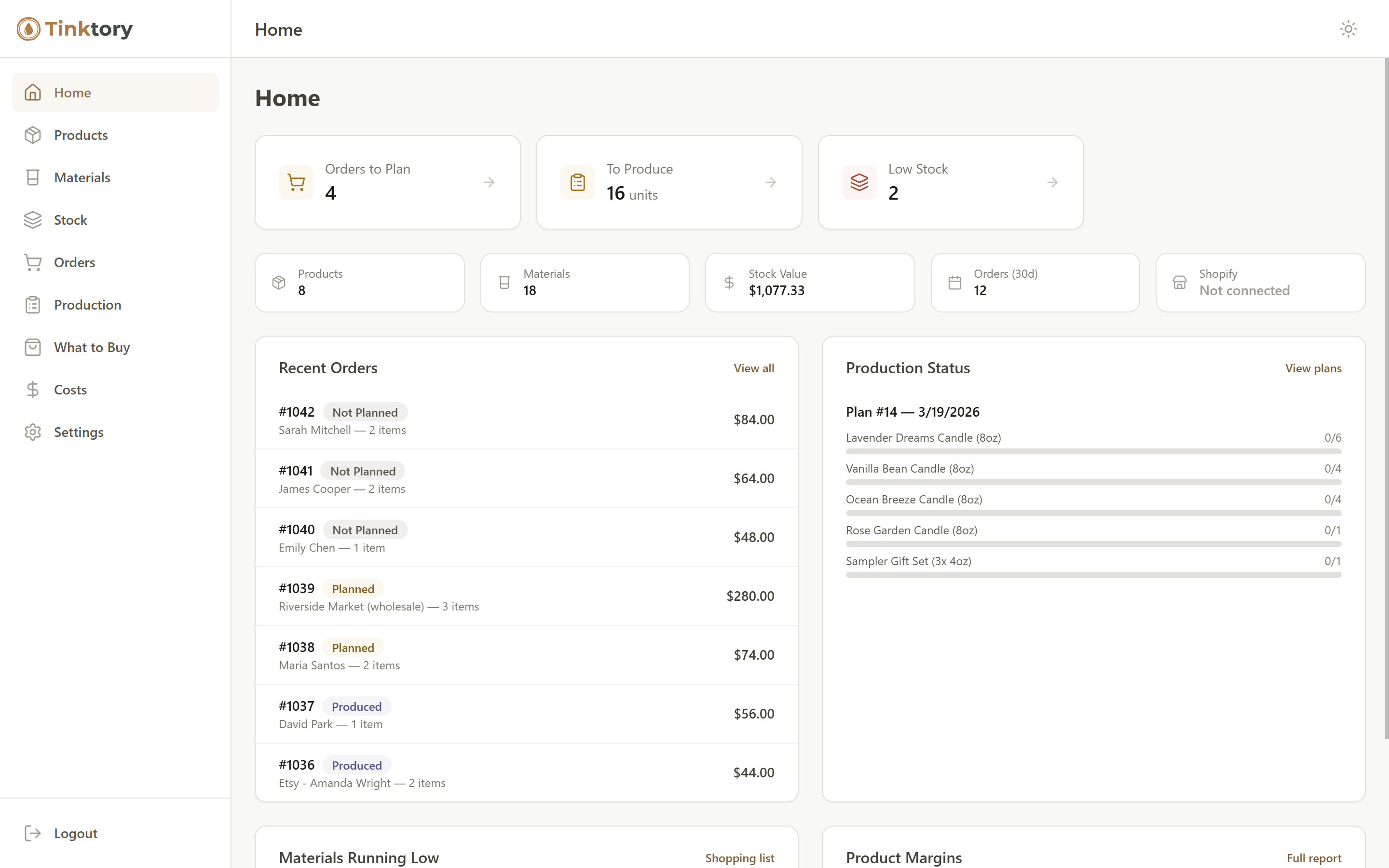The width and height of the screenshot is (1389, 868).
Task: Open order #1039 from Riverside Market
Action: tap(526, 596)
